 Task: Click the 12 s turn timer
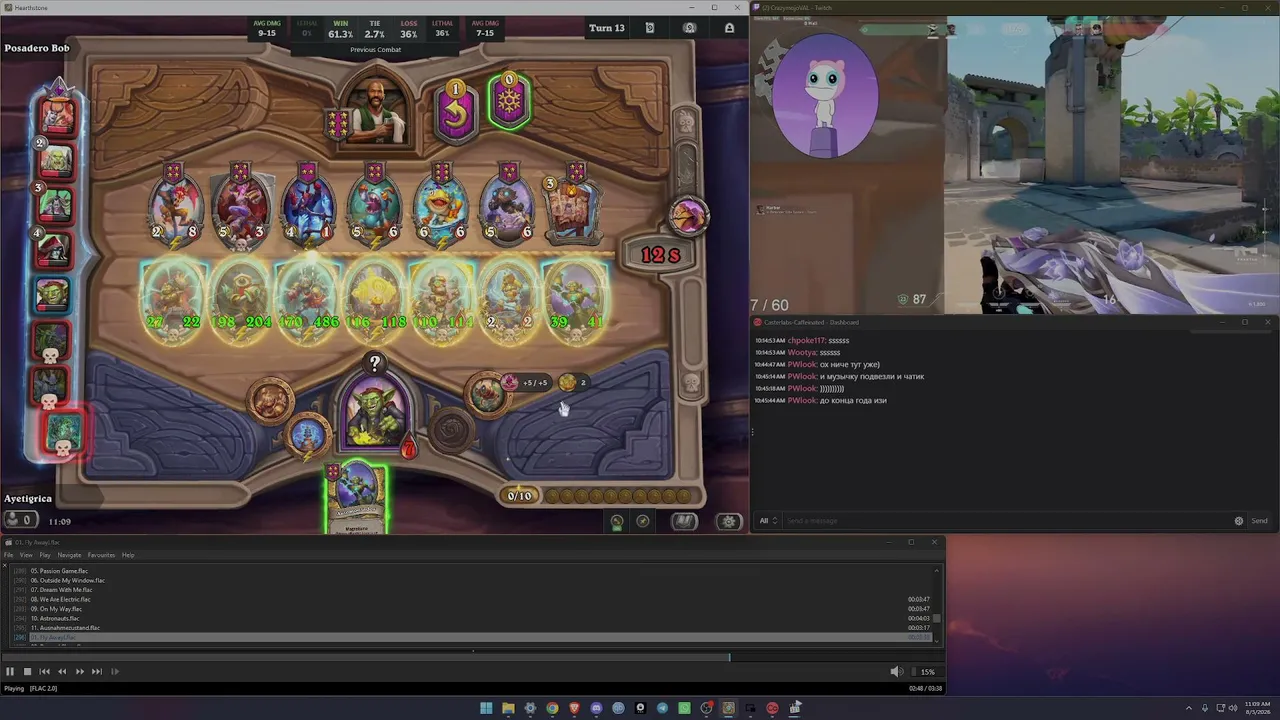660,255
